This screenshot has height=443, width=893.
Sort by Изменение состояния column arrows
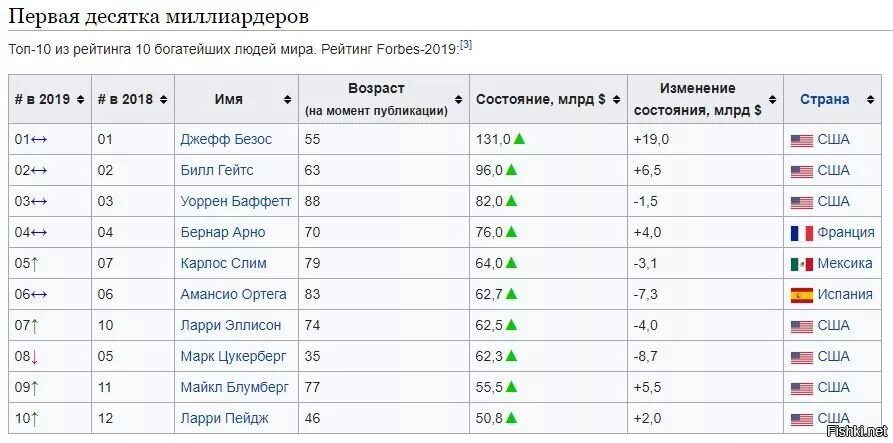[x=772, y=100]
